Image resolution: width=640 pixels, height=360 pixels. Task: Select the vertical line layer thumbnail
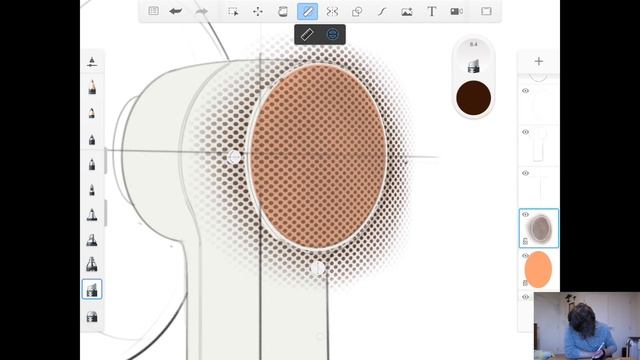pos(540,187)
